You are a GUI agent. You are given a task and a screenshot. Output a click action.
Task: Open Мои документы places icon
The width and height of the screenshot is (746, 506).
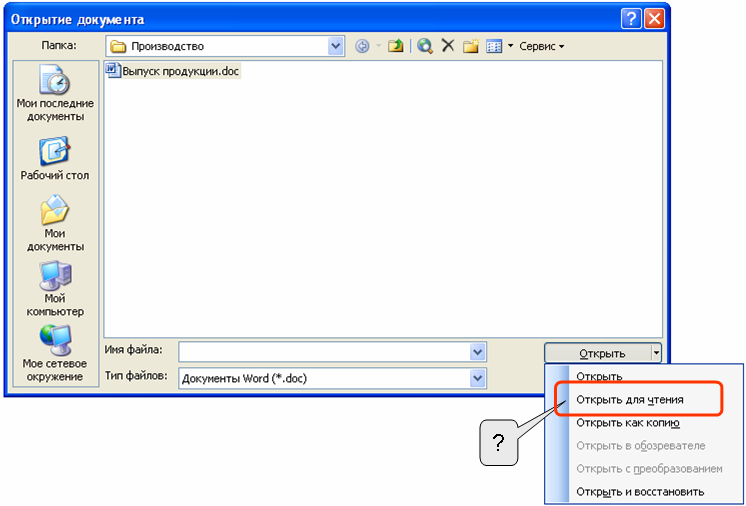[x=55, y=223]
